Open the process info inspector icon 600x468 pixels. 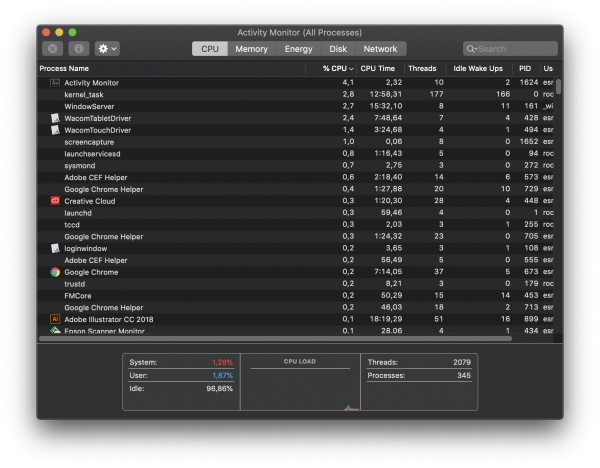(78, 49)
